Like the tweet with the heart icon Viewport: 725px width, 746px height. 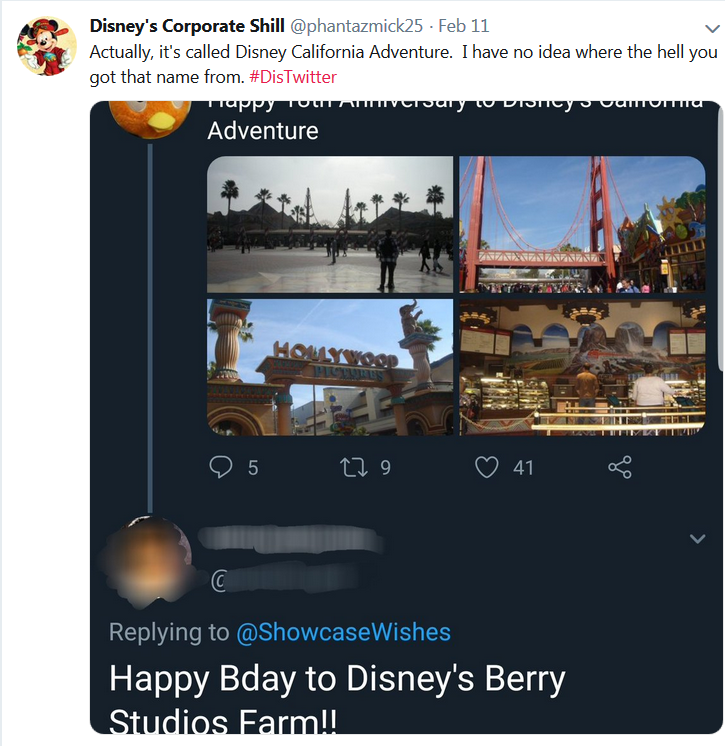(487, 467)
